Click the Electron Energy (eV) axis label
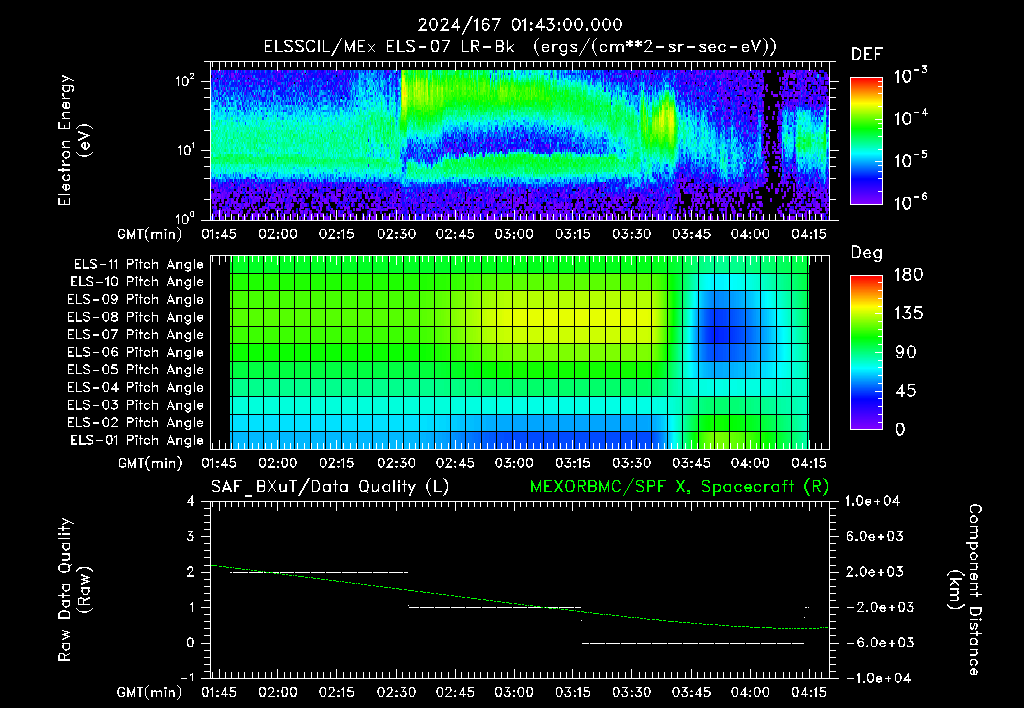Image resolution: width=1024 pixels, height=708 pixels. tap(74, 140)
